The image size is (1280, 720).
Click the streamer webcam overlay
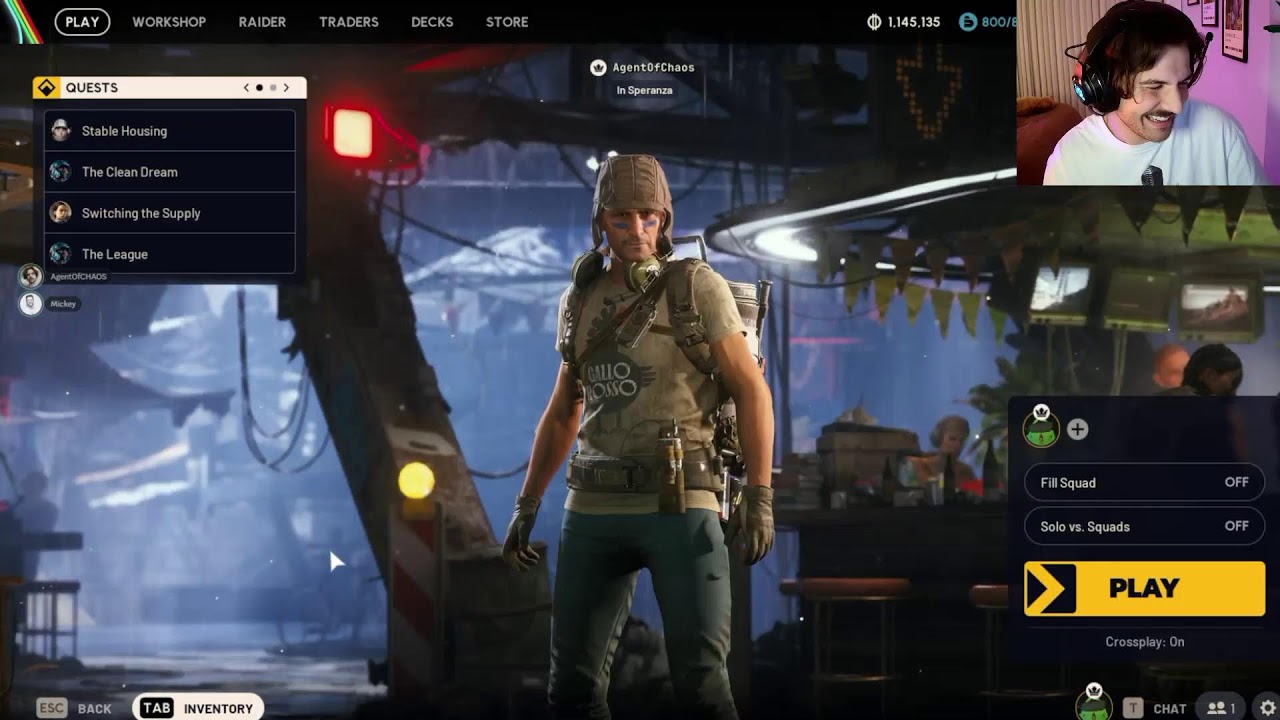pos(1148,92)
